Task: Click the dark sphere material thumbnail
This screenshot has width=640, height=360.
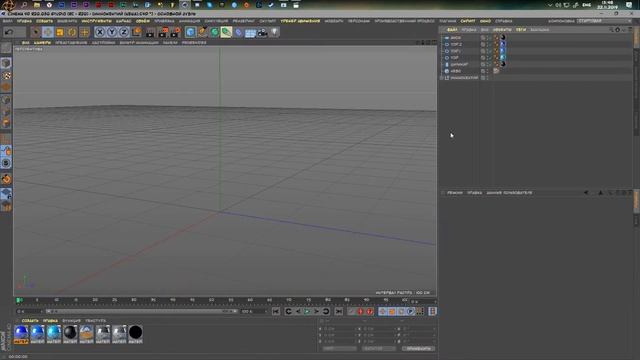Action: [x=70, y=334]
